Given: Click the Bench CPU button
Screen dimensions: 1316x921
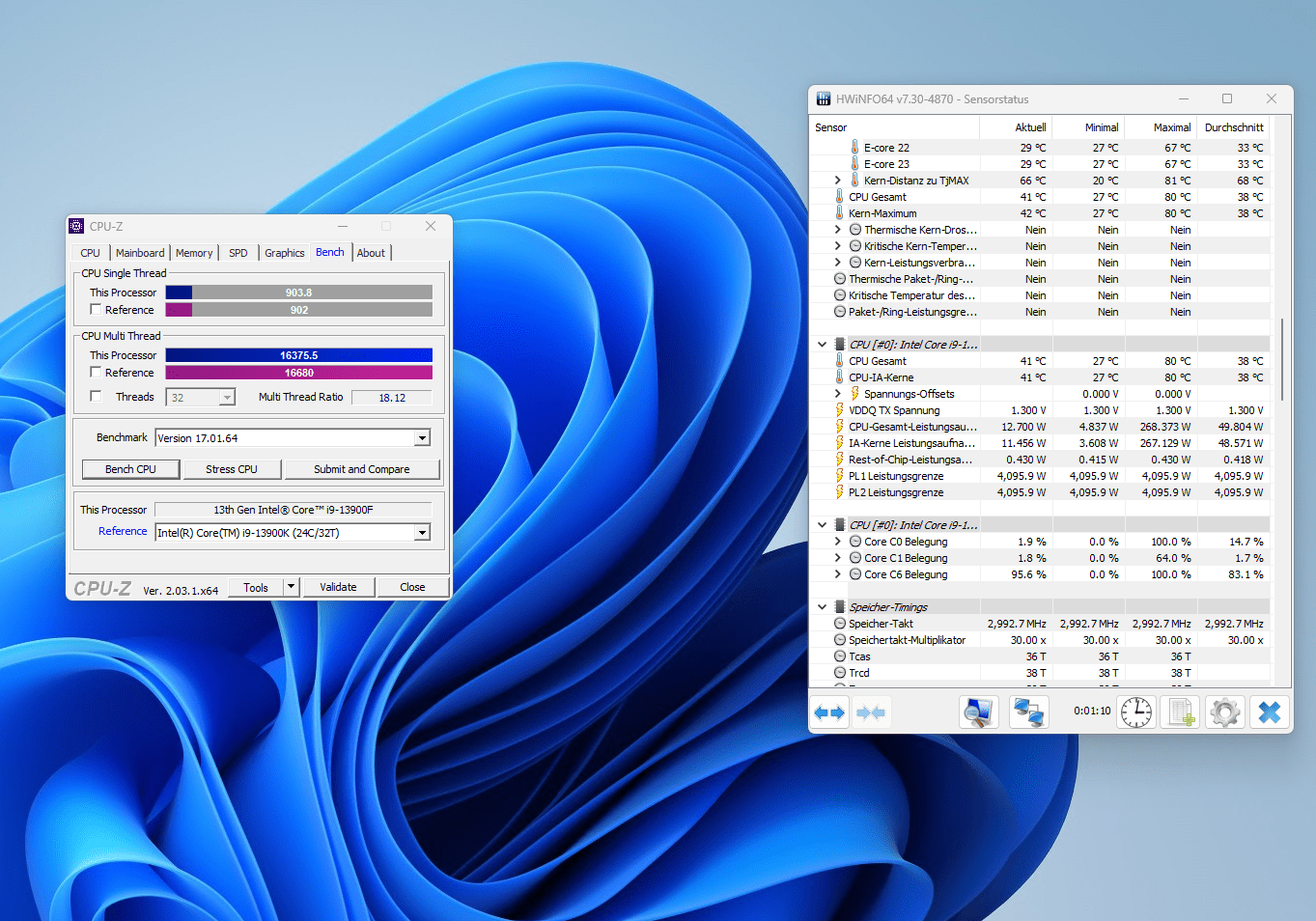Looking at the screenshot, I should click(130, 469).
